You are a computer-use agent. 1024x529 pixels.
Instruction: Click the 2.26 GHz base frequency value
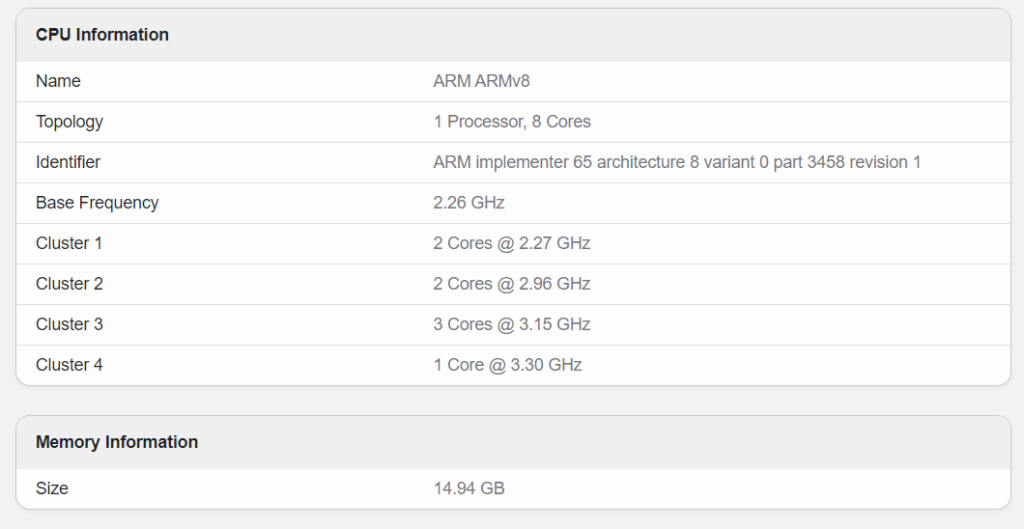click(469, 203)
